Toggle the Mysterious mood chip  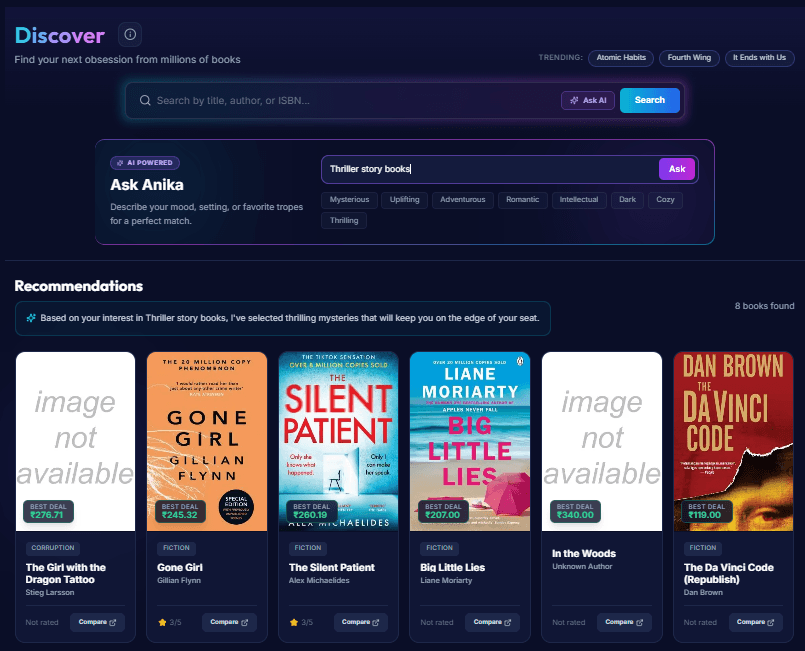(349, 200)
